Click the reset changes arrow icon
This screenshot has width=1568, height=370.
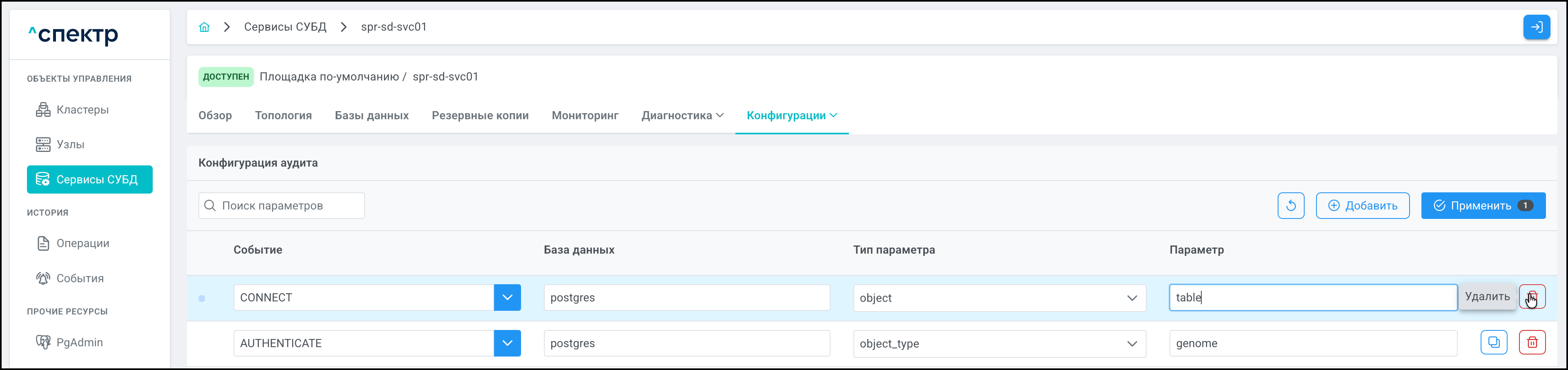point(1290,206)
